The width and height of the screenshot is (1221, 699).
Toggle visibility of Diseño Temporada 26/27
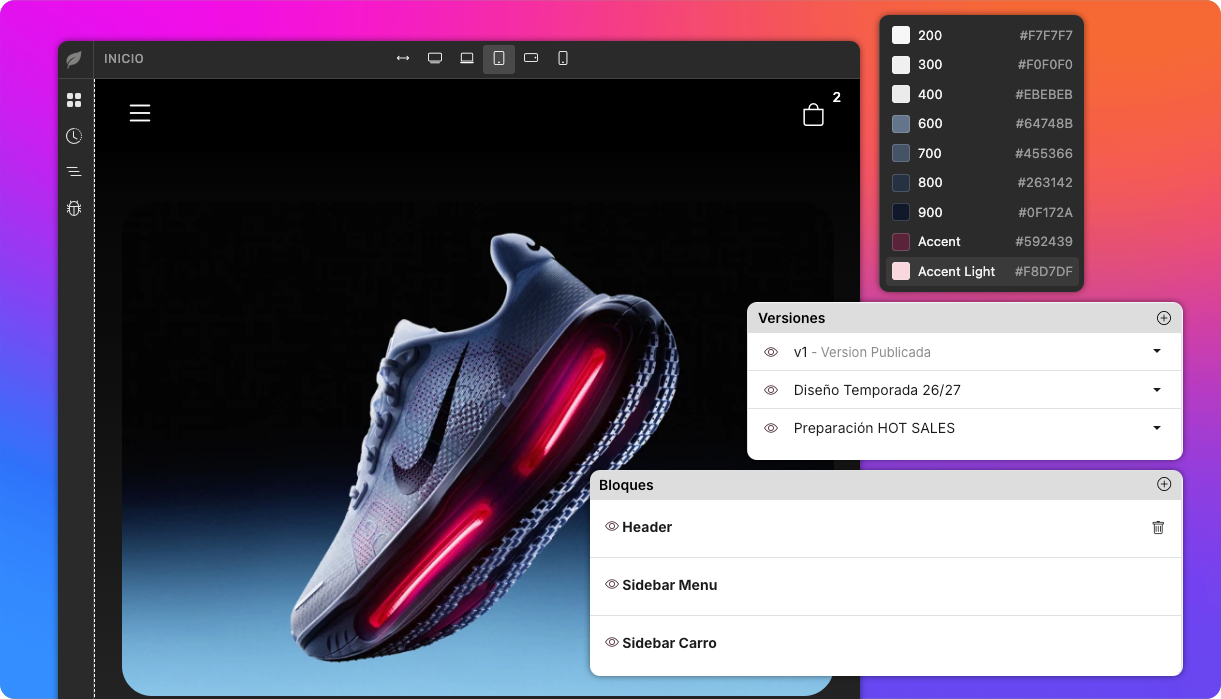(x=771, y=390)
